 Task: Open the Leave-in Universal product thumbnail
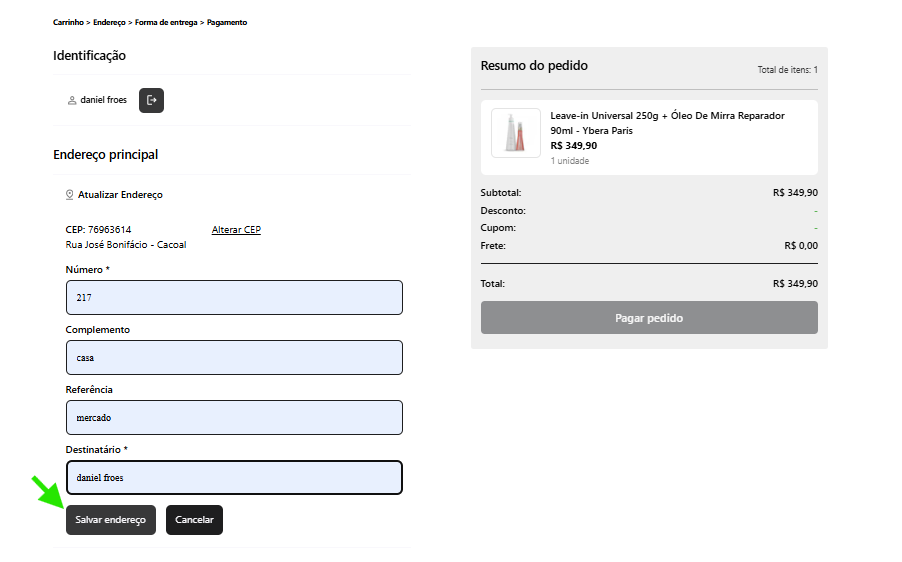(516, 133)
